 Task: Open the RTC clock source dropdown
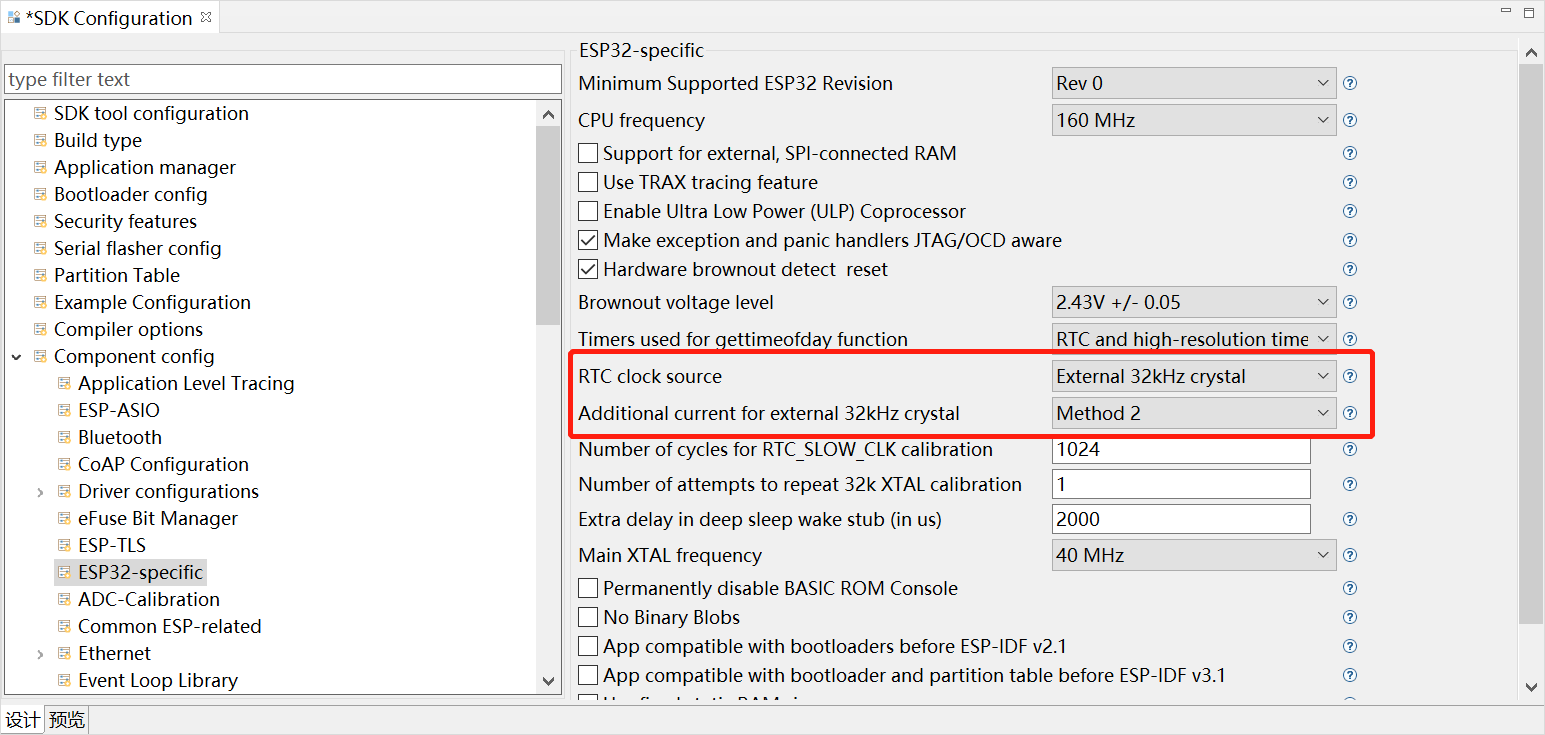(1194, 376)
